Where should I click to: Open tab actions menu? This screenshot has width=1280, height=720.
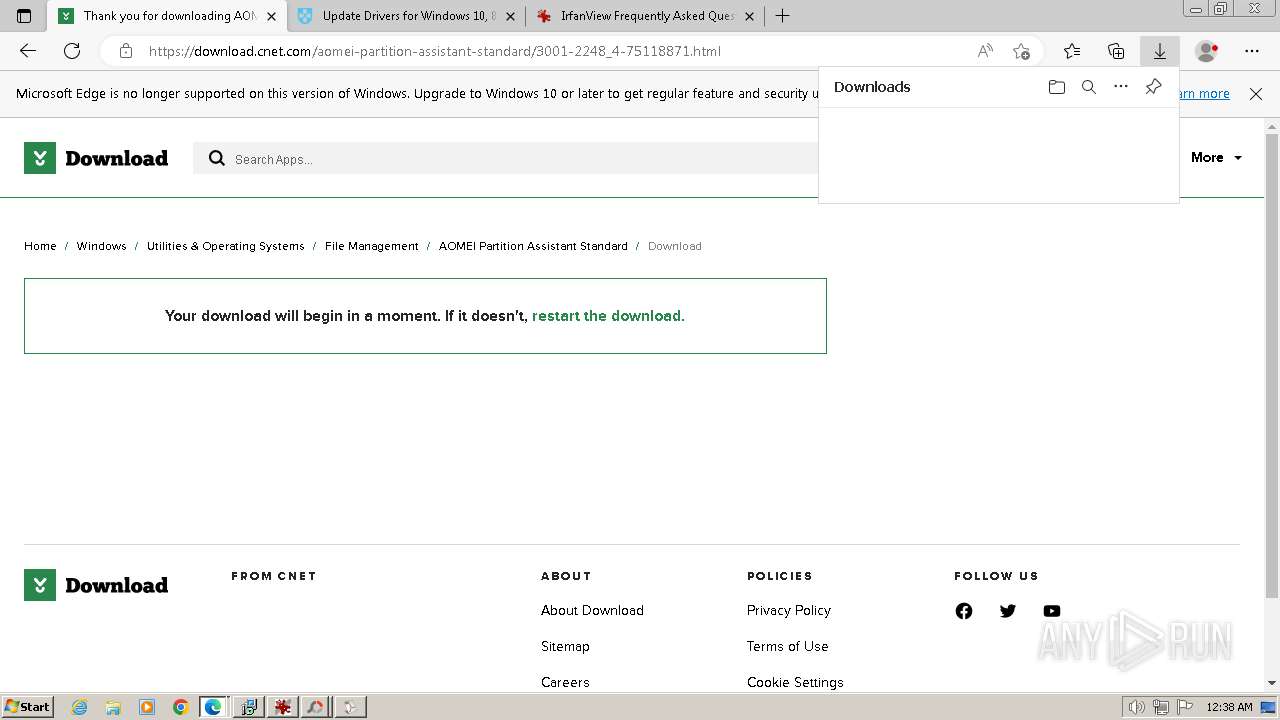(x=24, y=16)
